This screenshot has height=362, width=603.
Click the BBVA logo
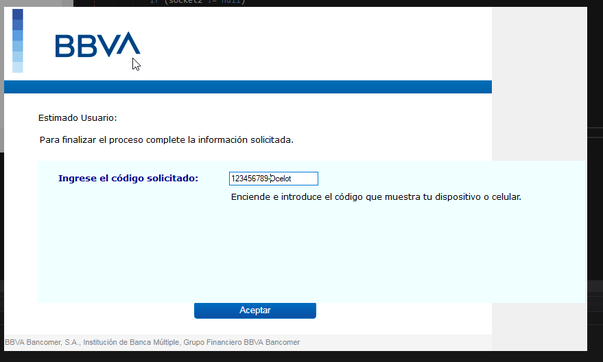(x=98, y=45)
